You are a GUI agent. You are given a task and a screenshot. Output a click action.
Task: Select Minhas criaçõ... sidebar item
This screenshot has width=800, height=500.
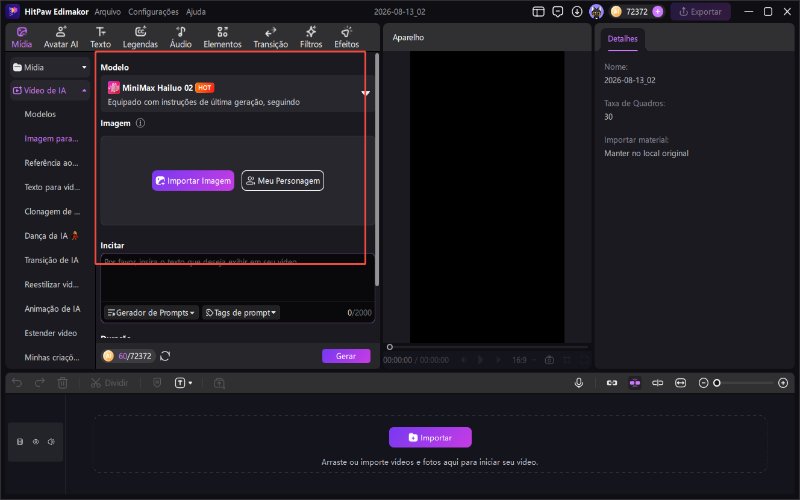click(52, 358)
